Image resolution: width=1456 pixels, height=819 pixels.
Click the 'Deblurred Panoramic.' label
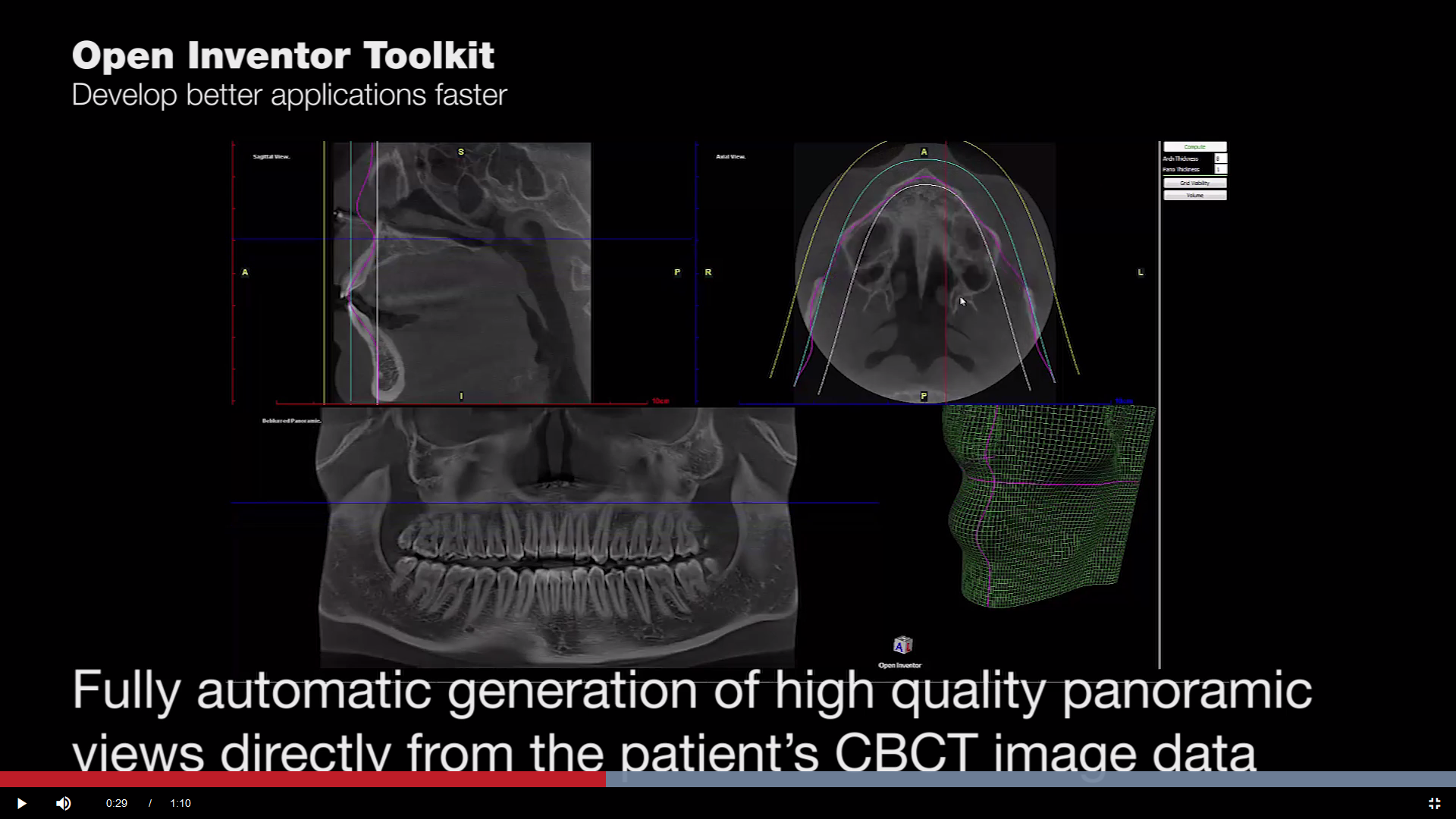pos(292,420)
